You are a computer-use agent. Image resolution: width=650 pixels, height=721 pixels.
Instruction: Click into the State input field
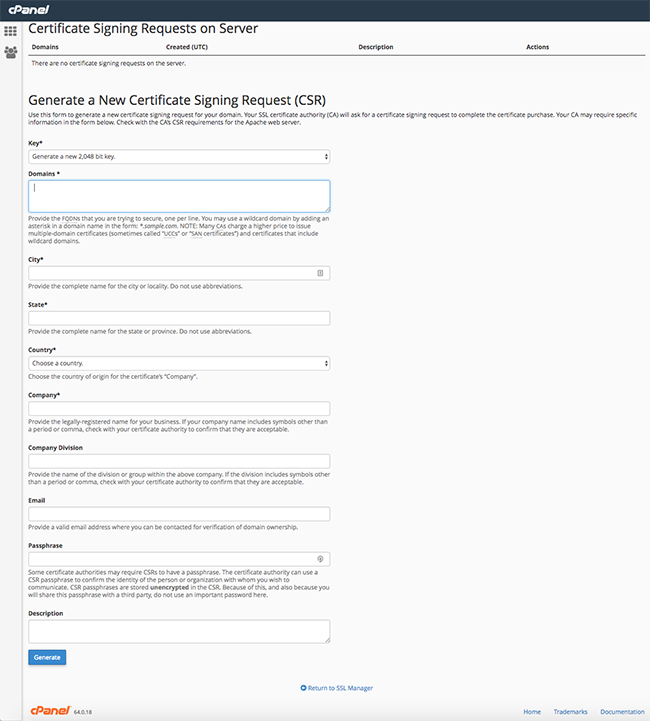coord(179,318)
